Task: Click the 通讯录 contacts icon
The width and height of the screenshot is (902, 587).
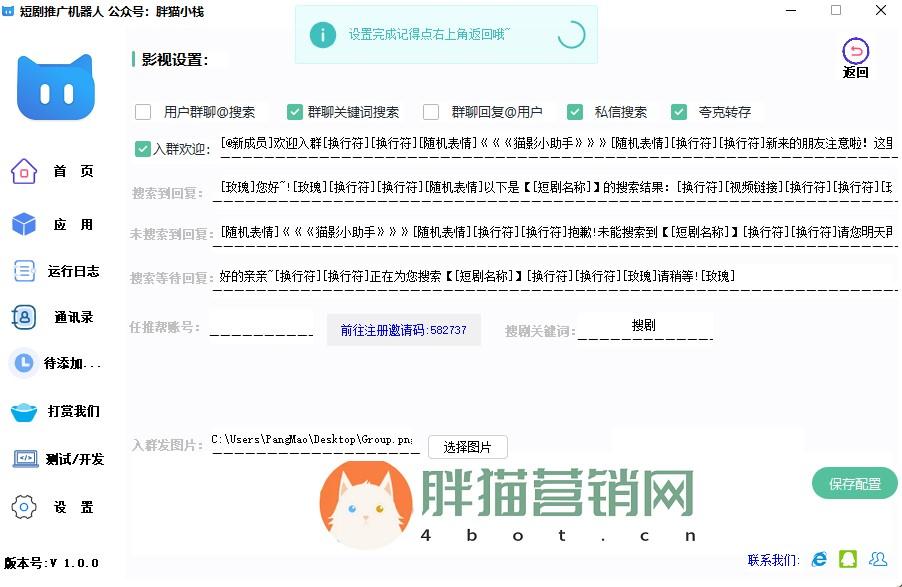Action: pyautogui.click(x=22, y=318)
